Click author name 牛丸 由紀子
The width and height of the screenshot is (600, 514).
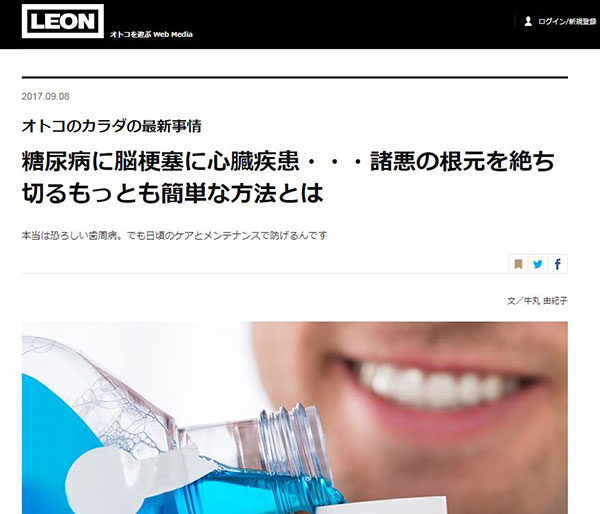[545, 301]
